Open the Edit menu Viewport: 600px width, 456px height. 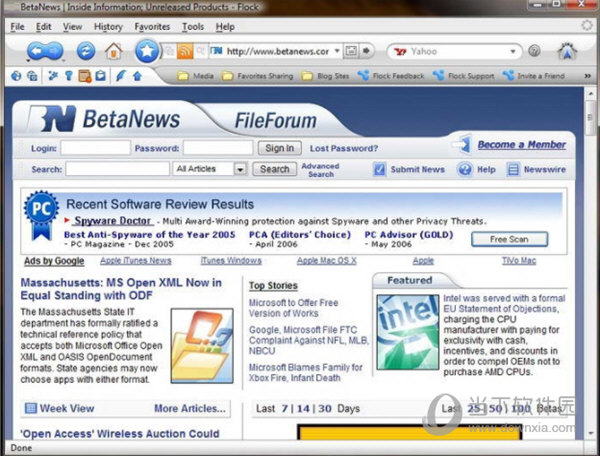point(43,27)
